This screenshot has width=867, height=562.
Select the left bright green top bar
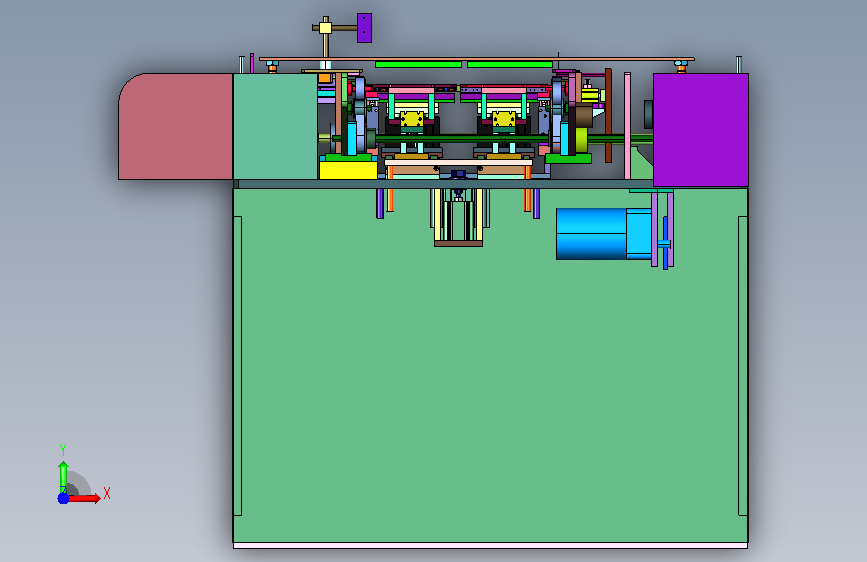418,65
